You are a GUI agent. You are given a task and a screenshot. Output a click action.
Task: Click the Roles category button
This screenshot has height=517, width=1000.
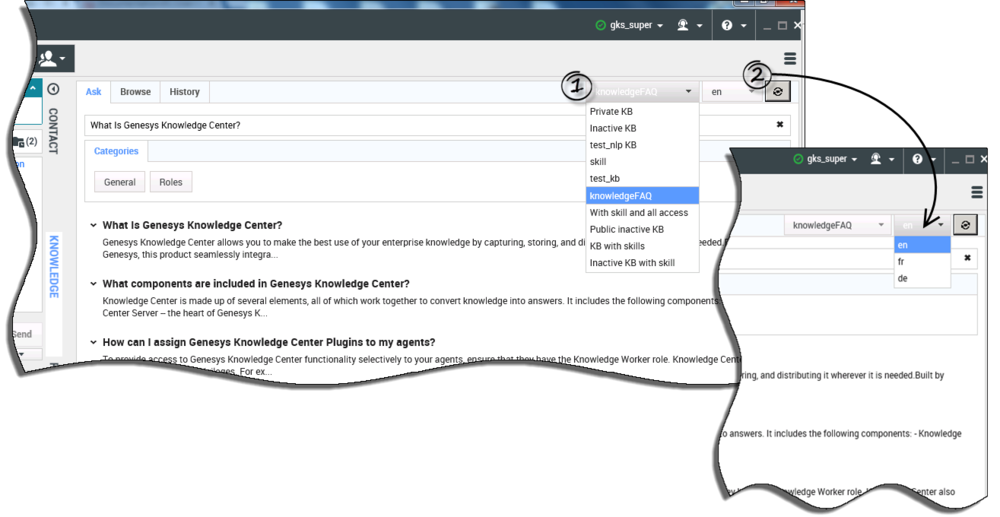coord(171,182)
